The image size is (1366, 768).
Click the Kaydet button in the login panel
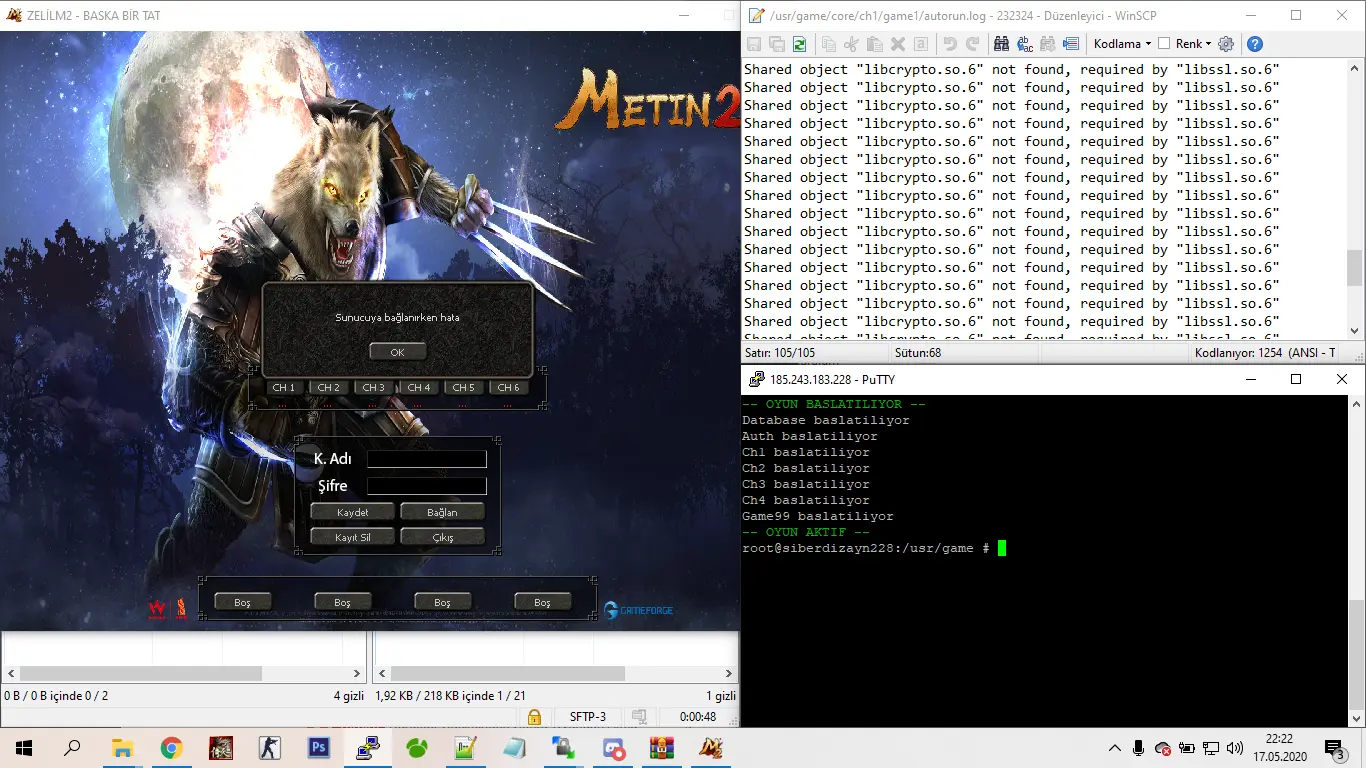click(x=353, y=512)
